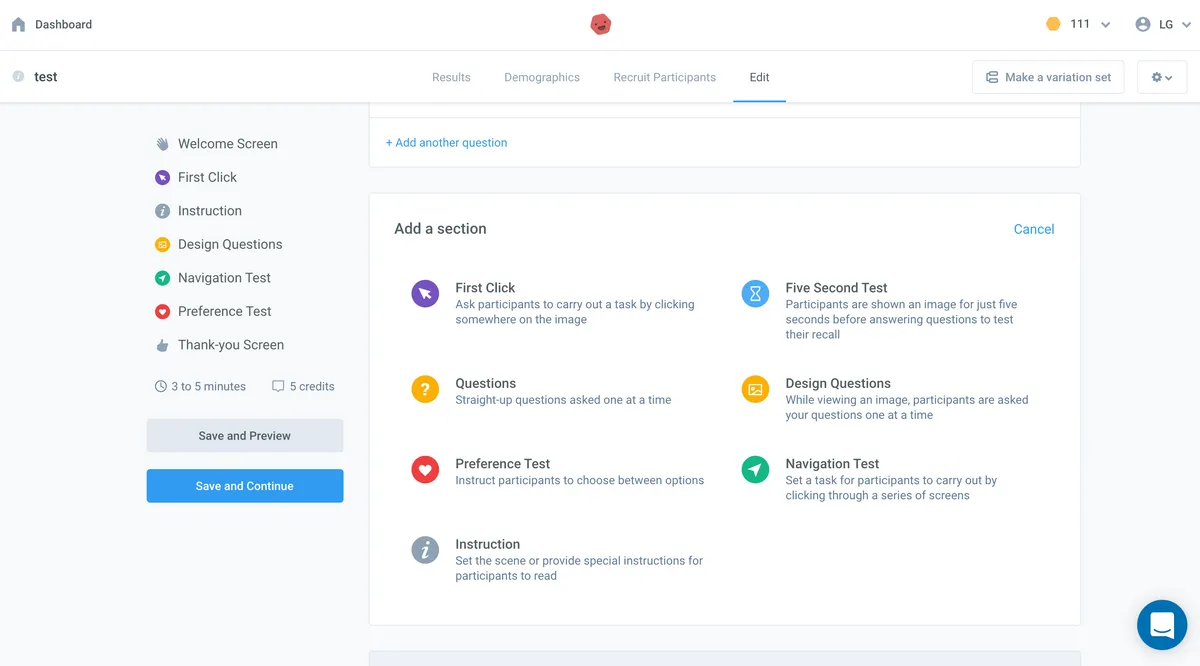Click the green Navigation Test sidebar icon
1200x666 pixels.
coord(162,278)
